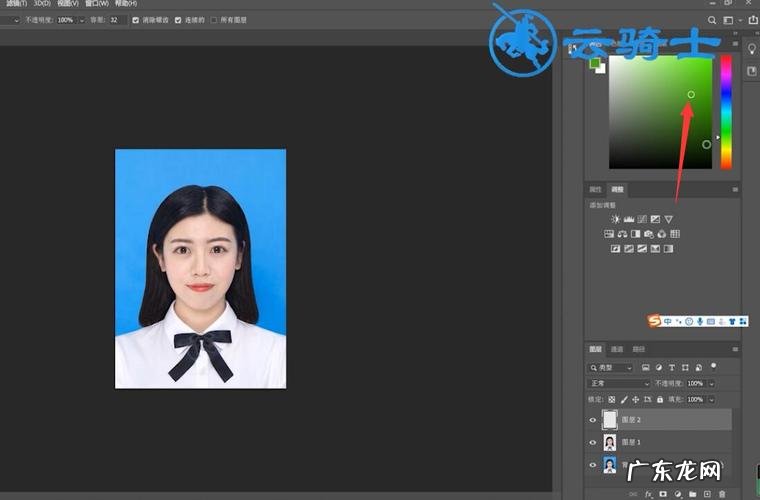Toggle lock image pixels brush icon

click(624, 400)
